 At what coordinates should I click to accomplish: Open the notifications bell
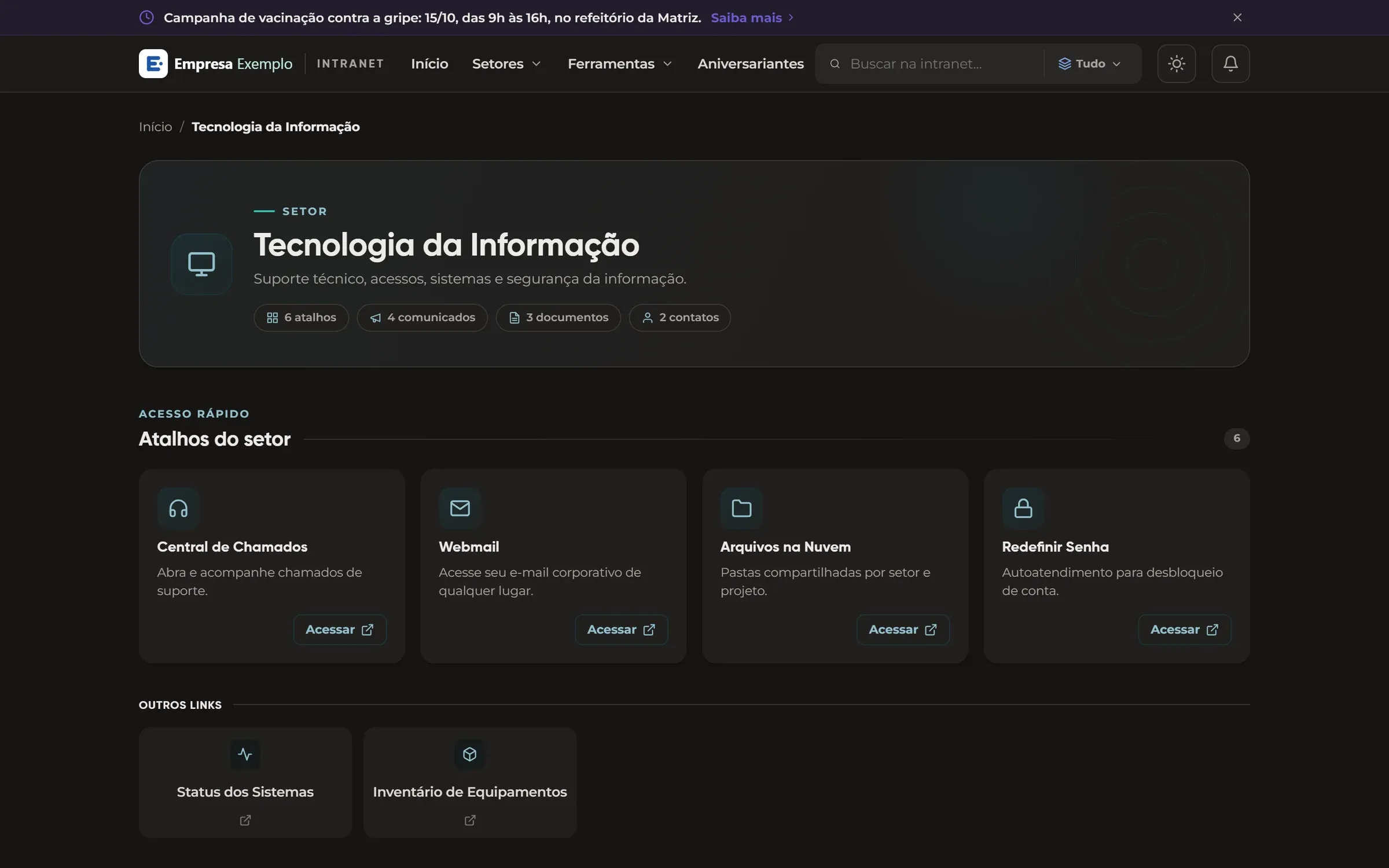[1230, 64]
